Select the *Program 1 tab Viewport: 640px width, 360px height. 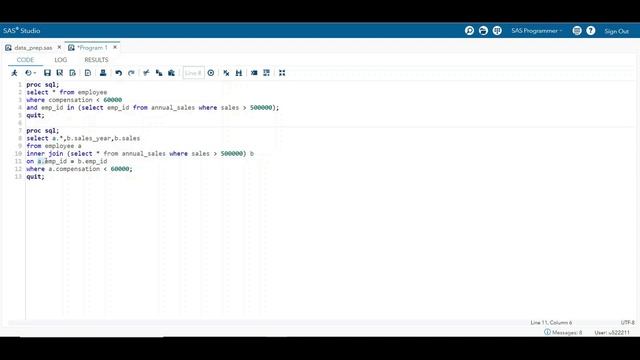point(92,48)
